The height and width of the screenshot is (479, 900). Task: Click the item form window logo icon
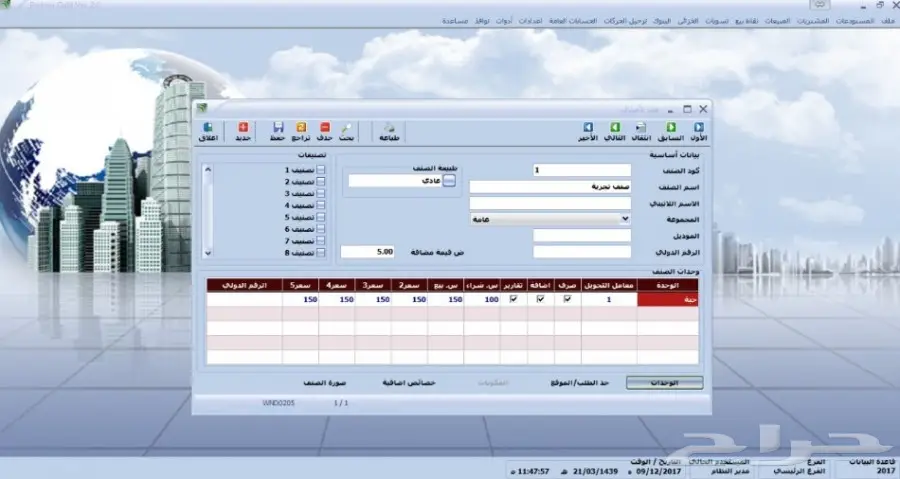pos(202,108)
